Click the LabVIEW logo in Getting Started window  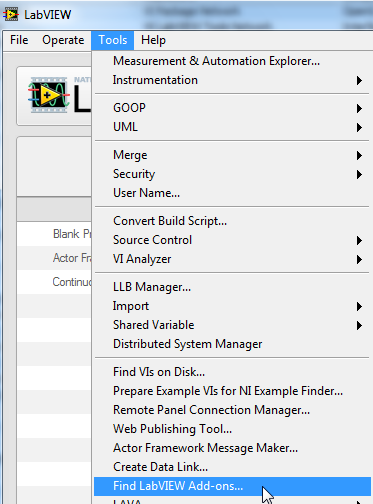pos(49,95)
